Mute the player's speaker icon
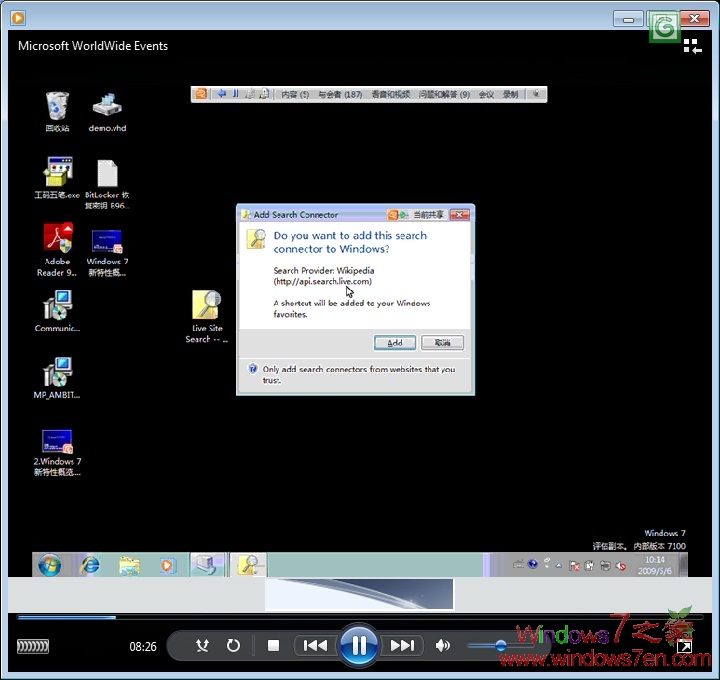This screenshot has width=720, height=680. pos(442,646)
